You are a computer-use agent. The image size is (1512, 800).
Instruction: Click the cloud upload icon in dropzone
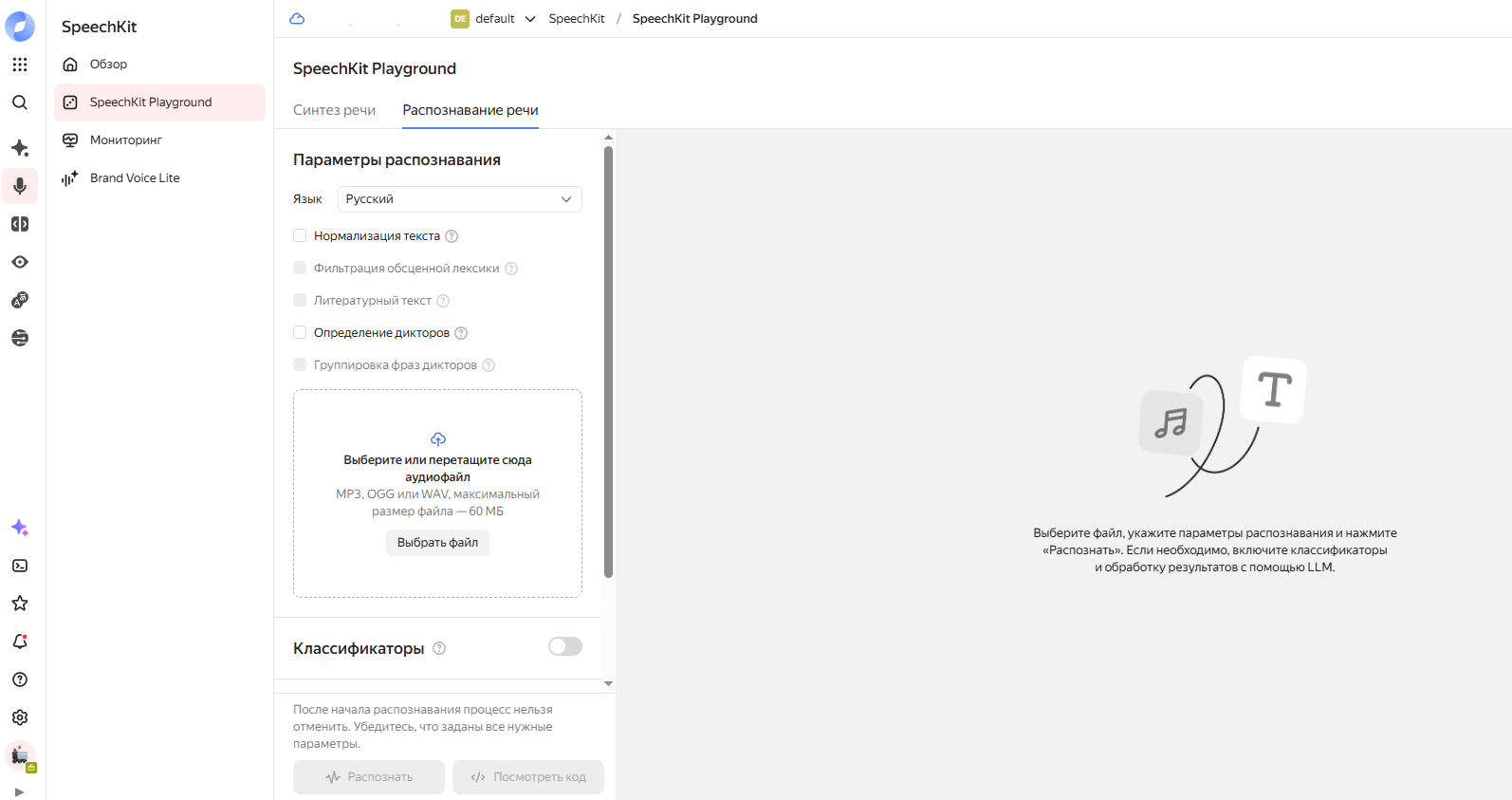(438, 438)
